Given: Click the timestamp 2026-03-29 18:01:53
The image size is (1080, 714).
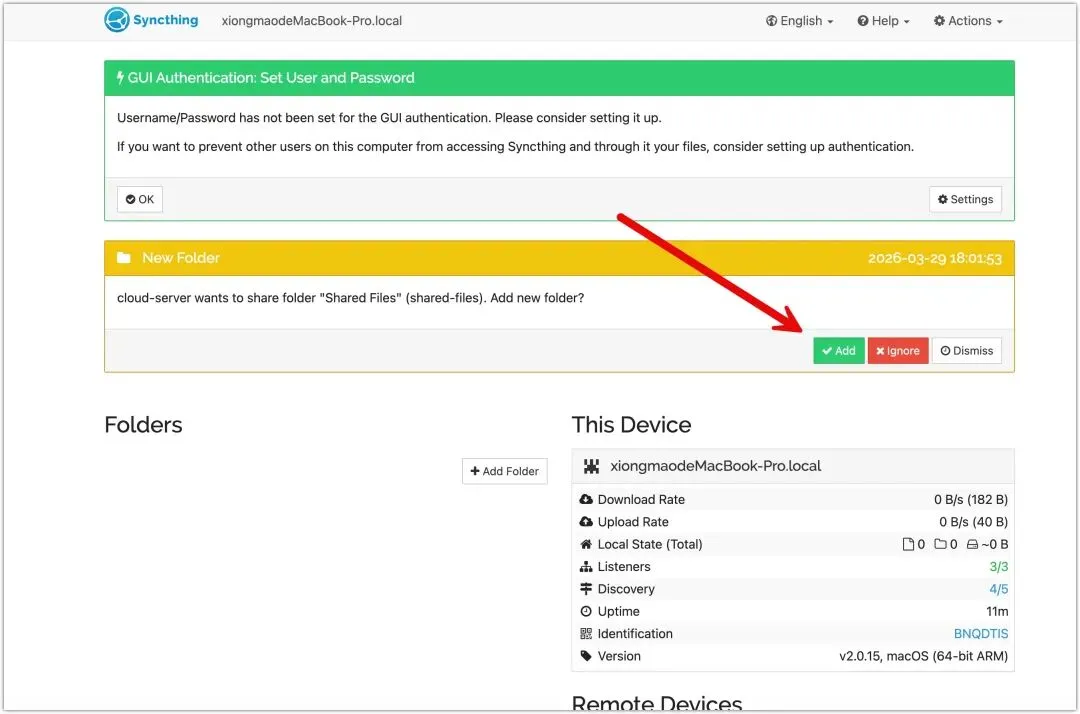Looking at the screenshot, I should (x=934, y=258).
